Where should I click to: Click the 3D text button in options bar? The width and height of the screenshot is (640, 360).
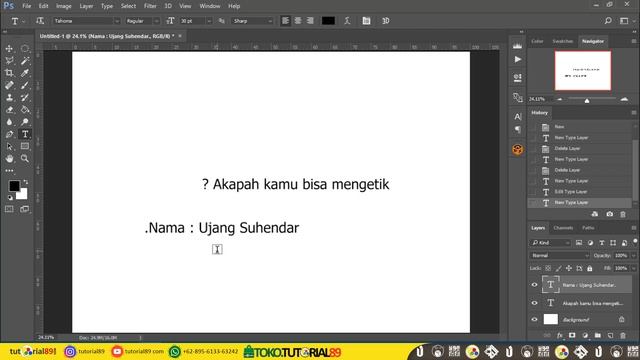tap(385, 21)
